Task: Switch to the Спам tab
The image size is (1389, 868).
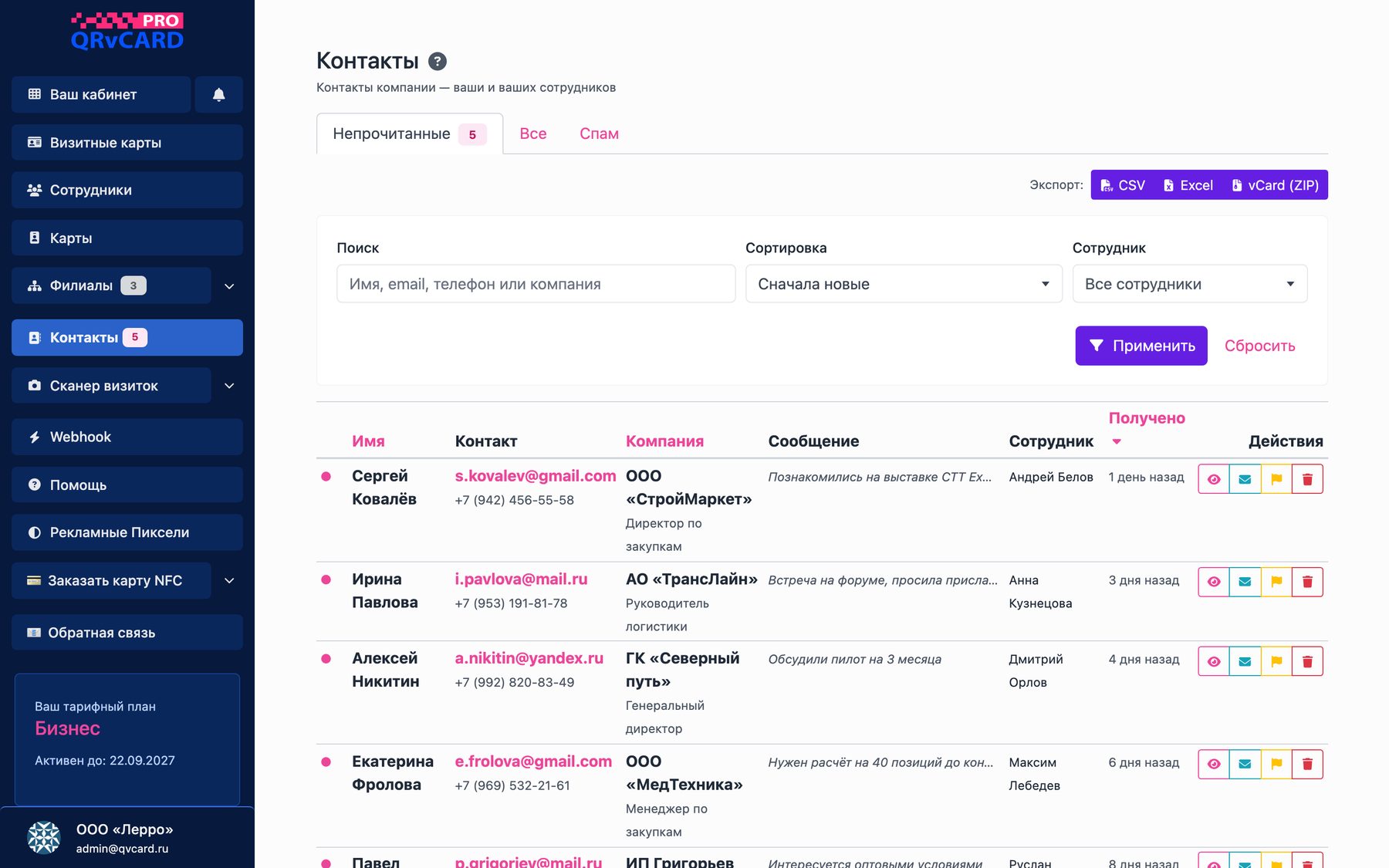Action: click(599, 133)
